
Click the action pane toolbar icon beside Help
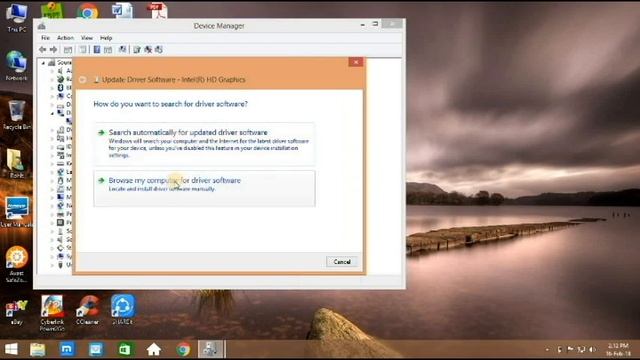pyautogui.click(x=108, y=49)
